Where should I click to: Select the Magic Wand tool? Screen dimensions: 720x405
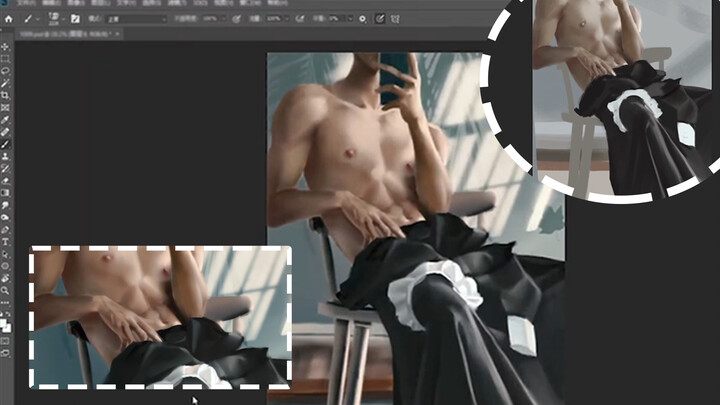(x=5, y=83)
